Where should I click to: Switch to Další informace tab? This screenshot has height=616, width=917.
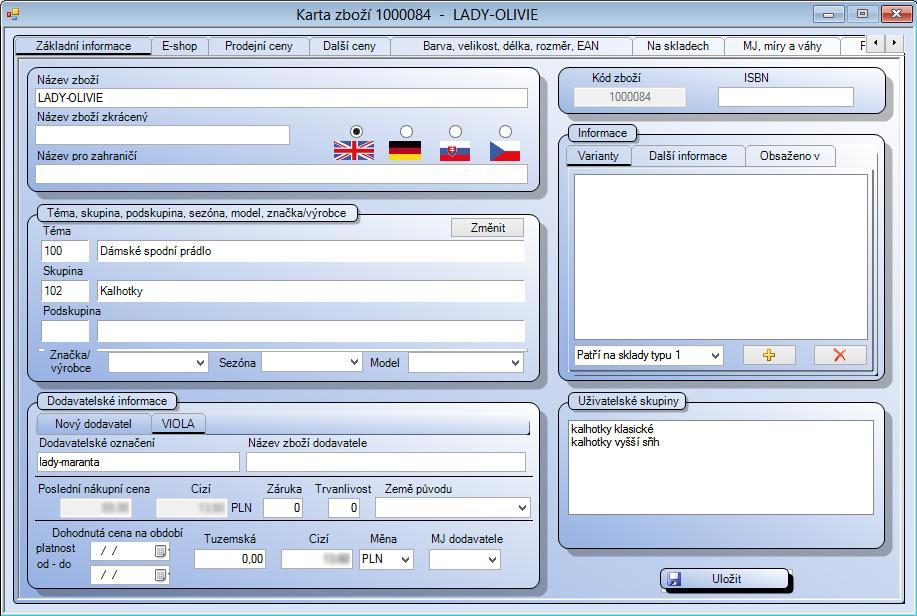(x=688, y=156)
